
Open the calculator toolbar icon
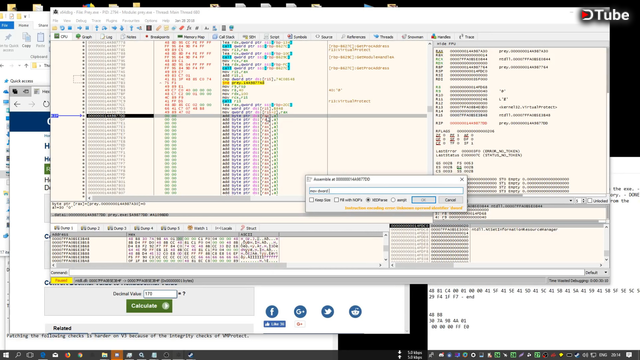(223, 28)
